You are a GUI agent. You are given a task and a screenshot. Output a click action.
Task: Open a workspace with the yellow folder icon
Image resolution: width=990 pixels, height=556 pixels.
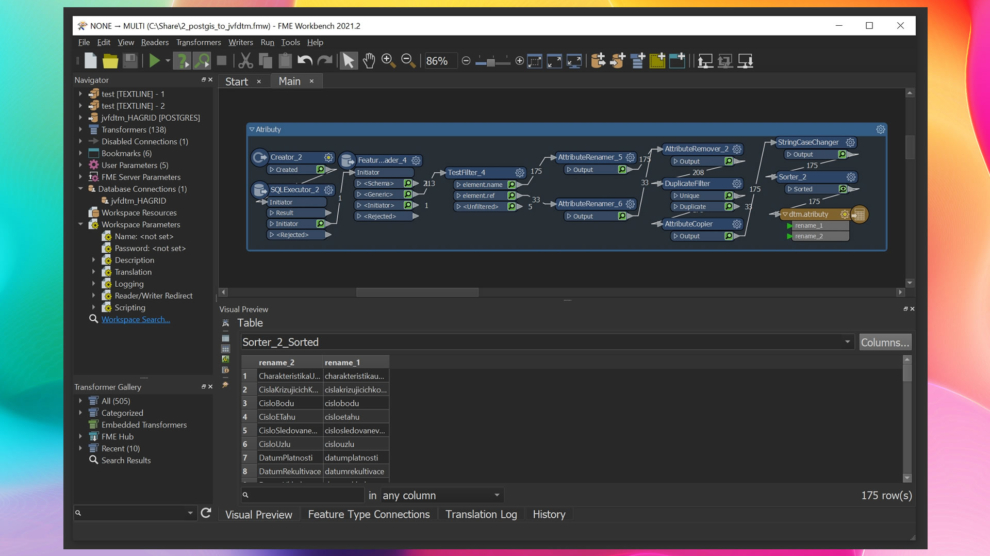point(110,61)
